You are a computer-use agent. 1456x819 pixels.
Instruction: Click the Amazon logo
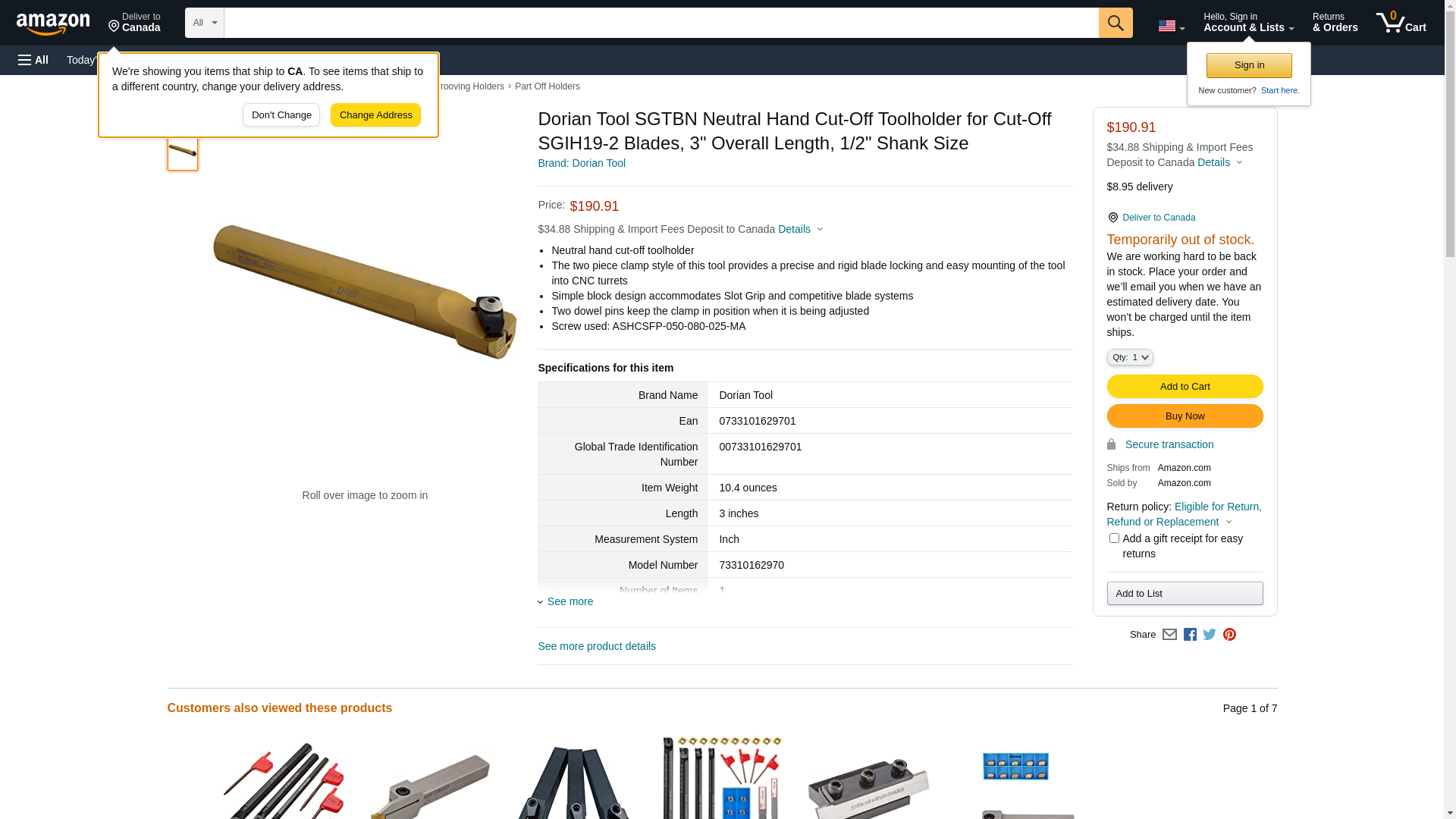pyautogui.click(x=53, y=24)
